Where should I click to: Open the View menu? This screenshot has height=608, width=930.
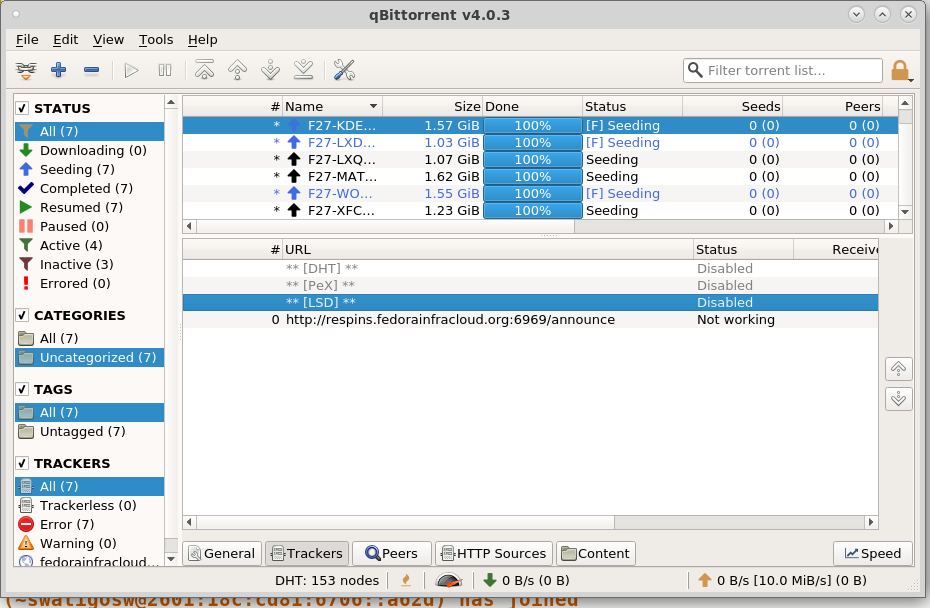point(108,40)
